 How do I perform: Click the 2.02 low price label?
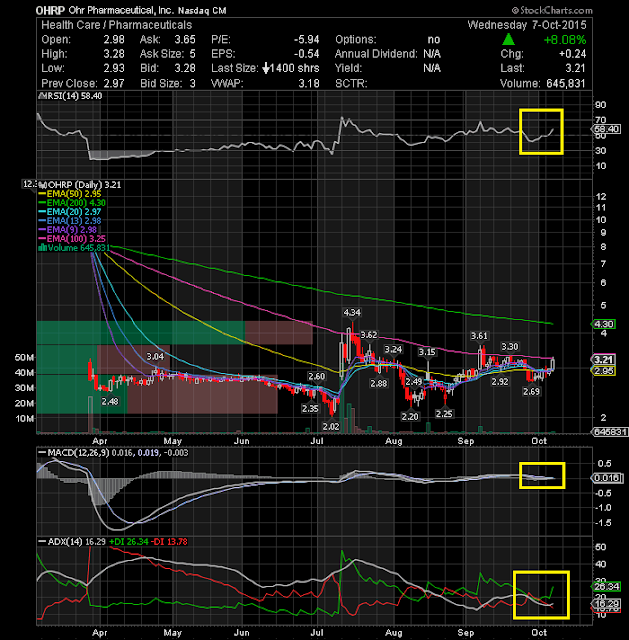[x=331, y=427]
